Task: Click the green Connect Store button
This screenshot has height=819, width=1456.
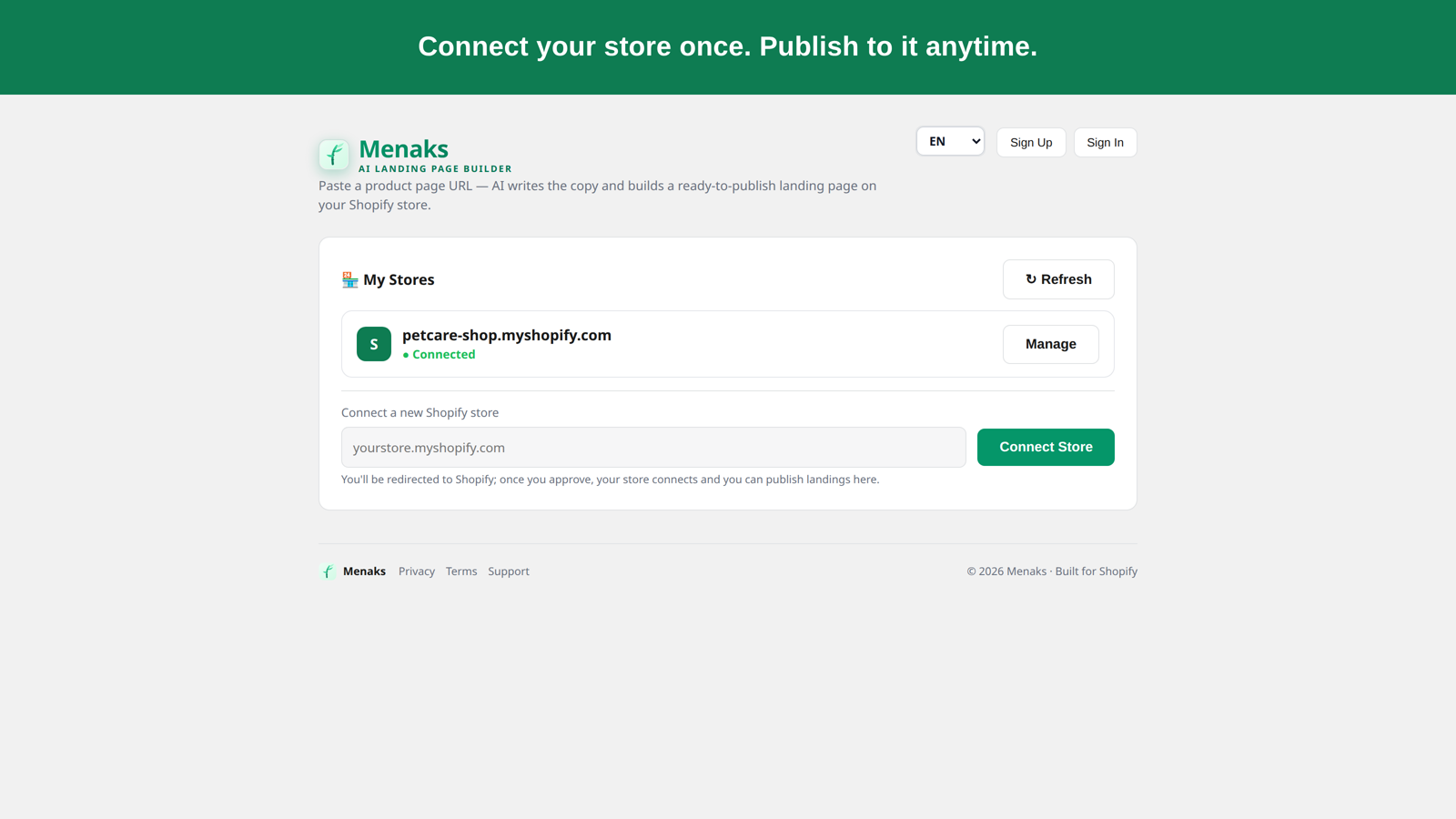Action: click(1046, 447)
